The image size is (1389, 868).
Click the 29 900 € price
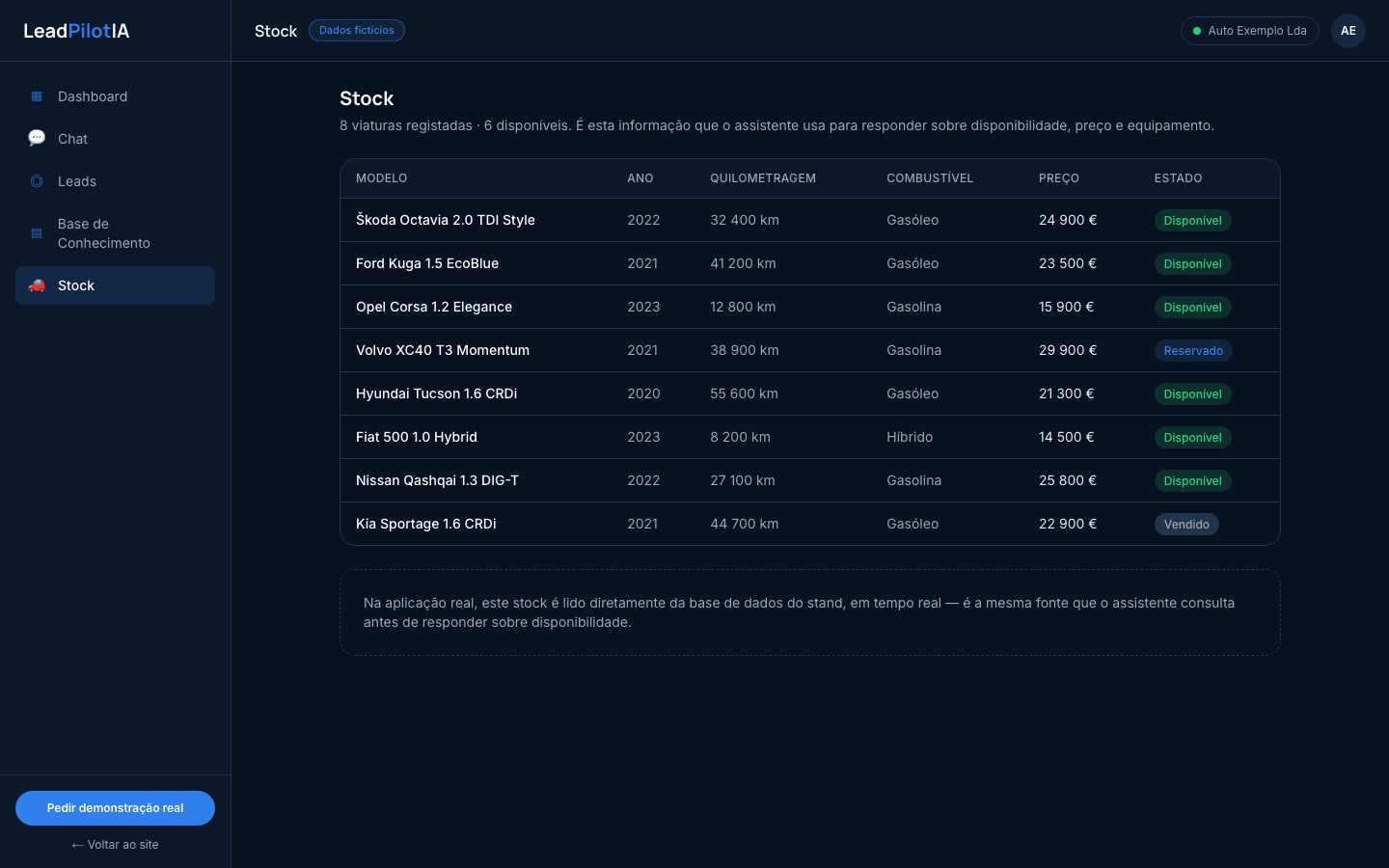1068,350
